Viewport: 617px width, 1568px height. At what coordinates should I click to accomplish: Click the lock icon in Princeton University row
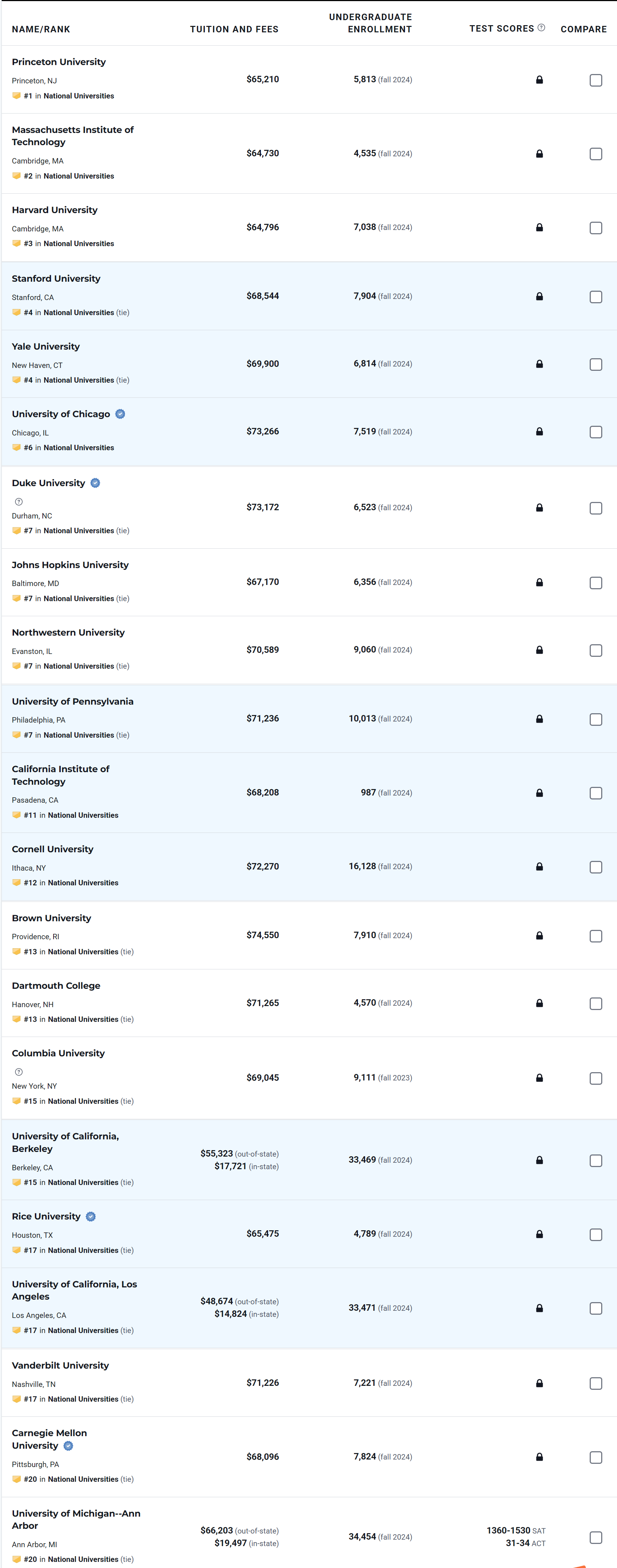pos(539,80)
